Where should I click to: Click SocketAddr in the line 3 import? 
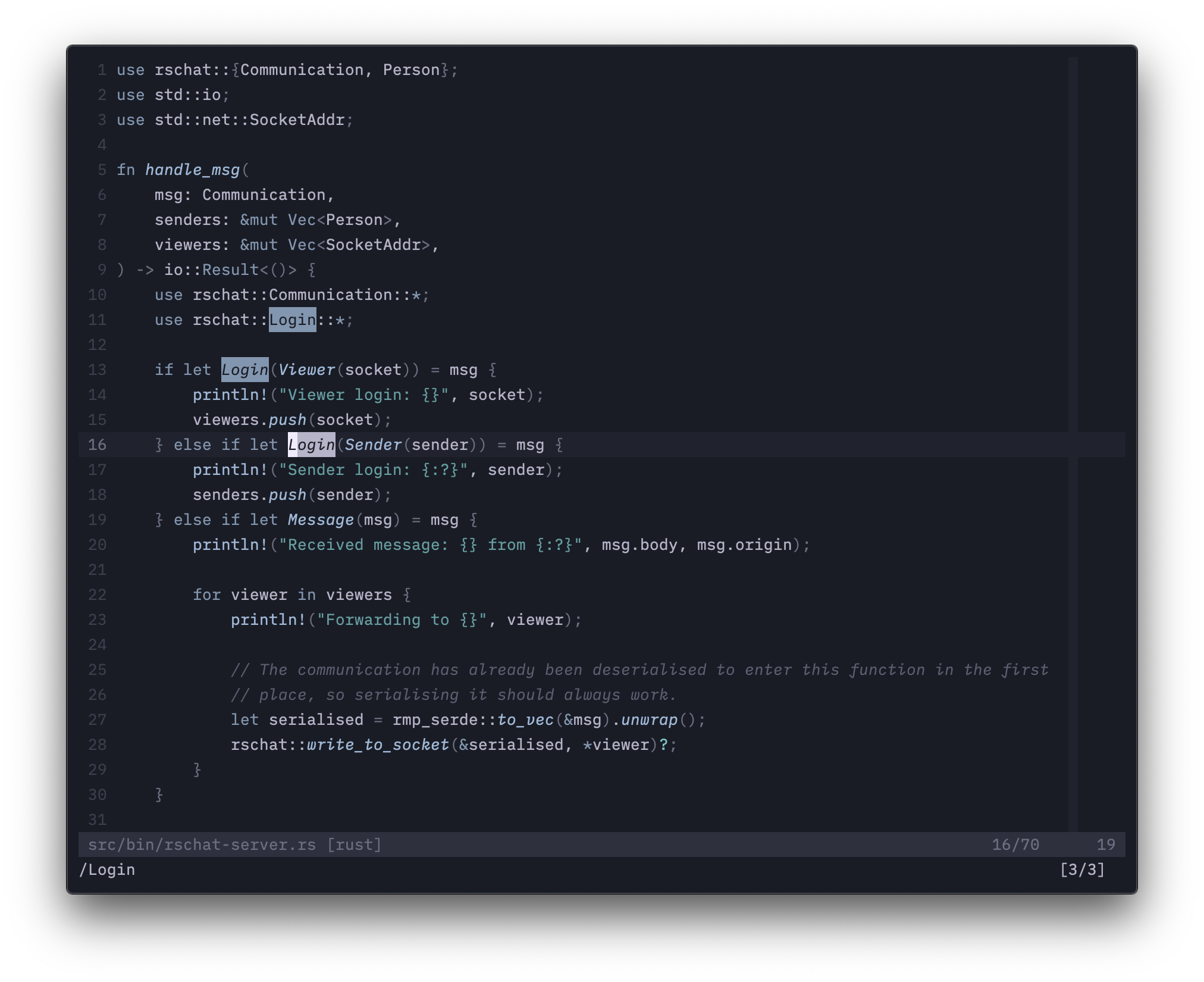[297, 120]
